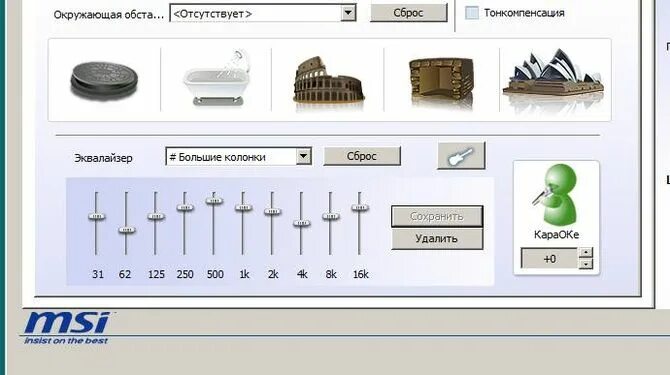Click the 1k equalizer slider handle
The image size is (670, 375).
243,208
